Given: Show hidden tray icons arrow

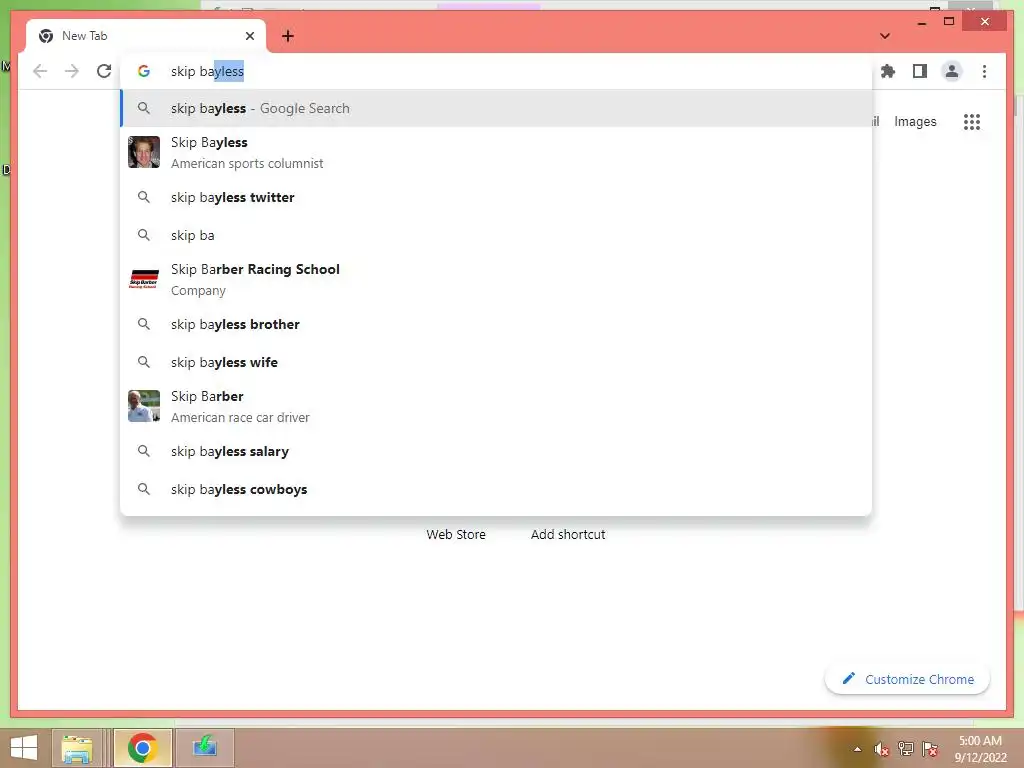Looking at the screenshot, I should (857, 749).
